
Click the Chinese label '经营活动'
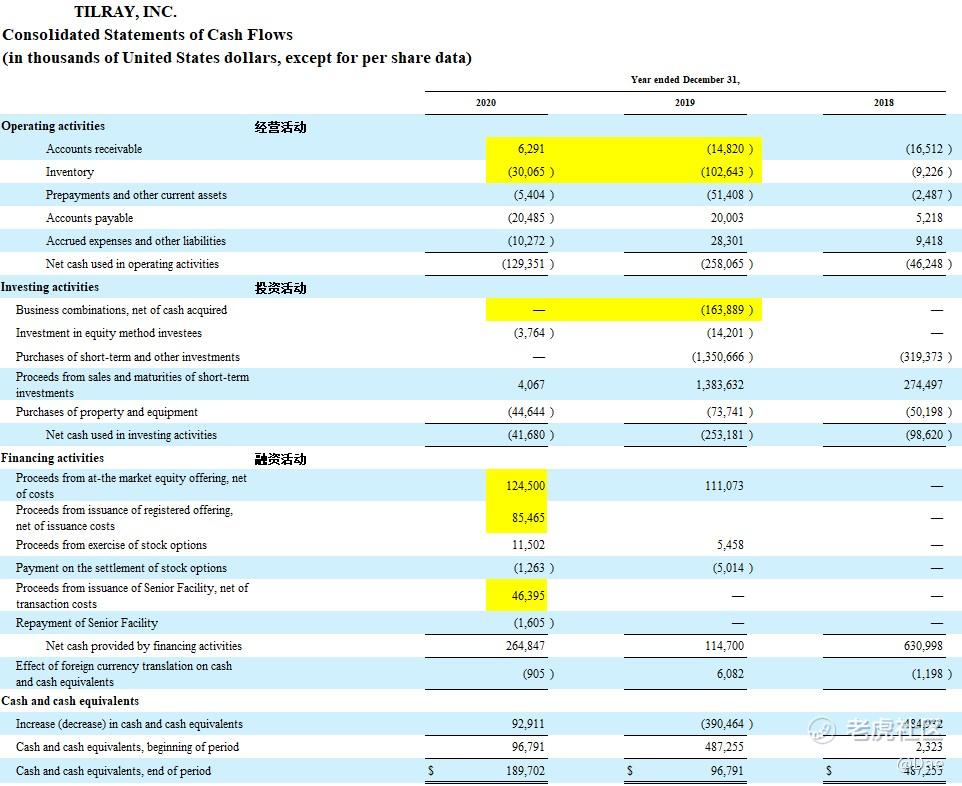[280, 127]
